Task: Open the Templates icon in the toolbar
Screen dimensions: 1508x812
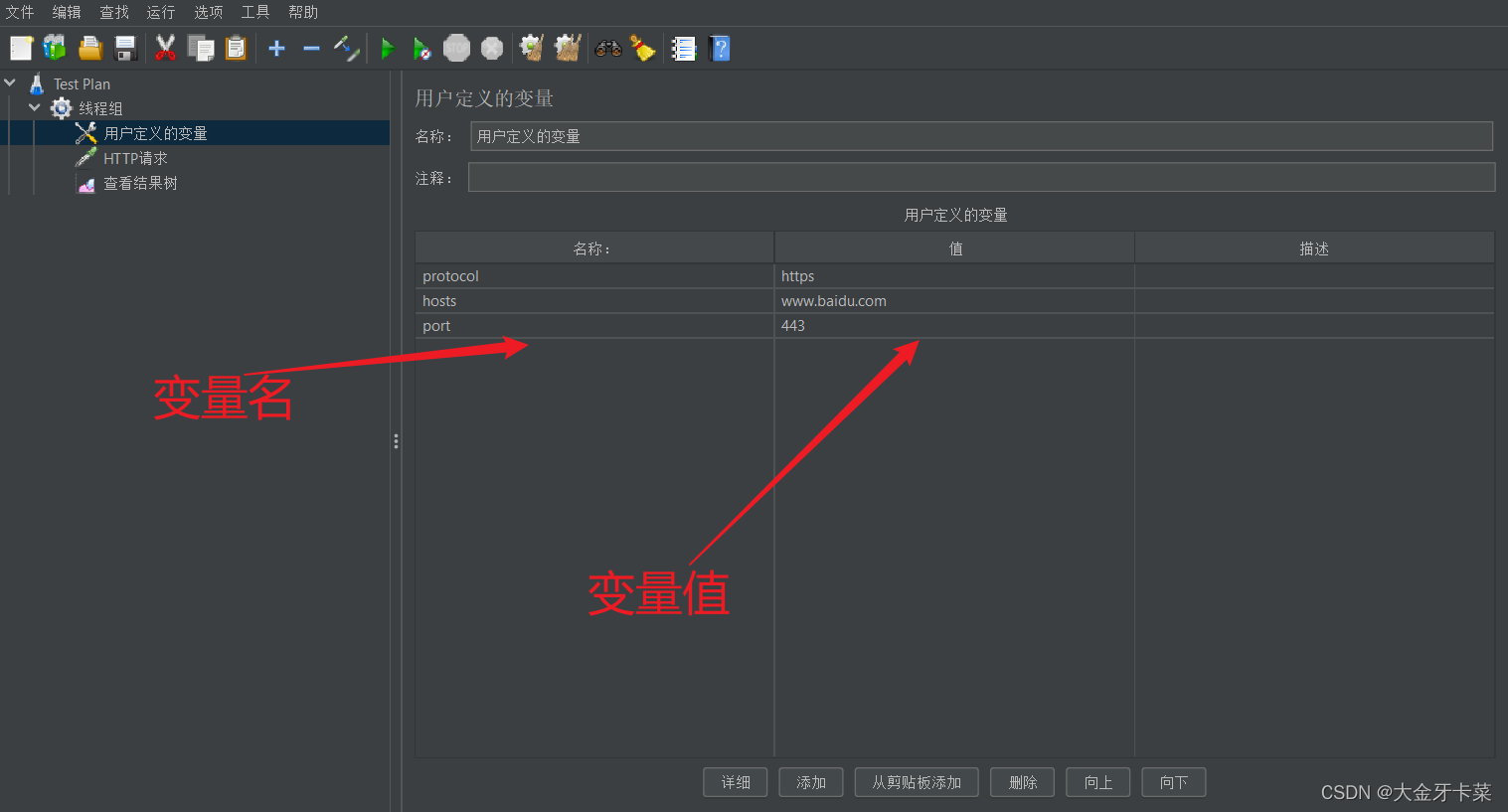Action: pyautogui.click(x=55, y=48)
